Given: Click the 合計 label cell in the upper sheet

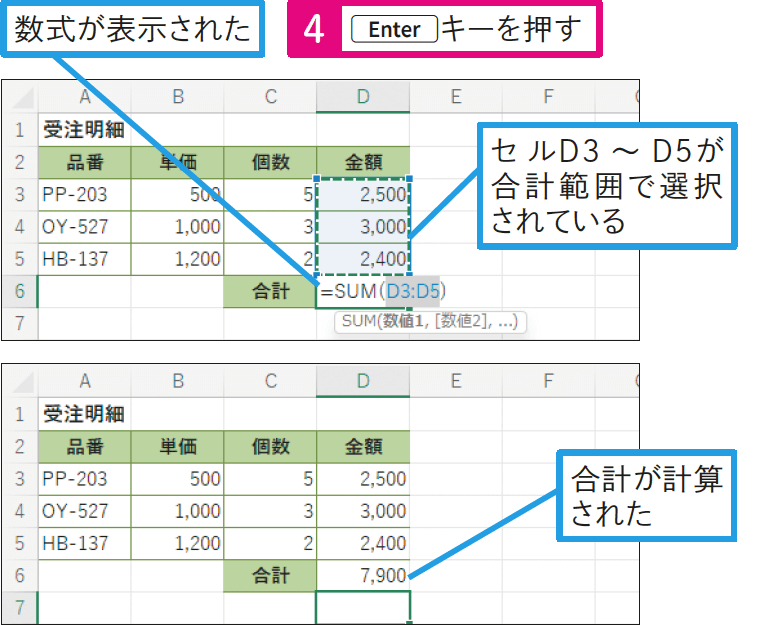Looking at the screenshot, I should coord(270,291).
